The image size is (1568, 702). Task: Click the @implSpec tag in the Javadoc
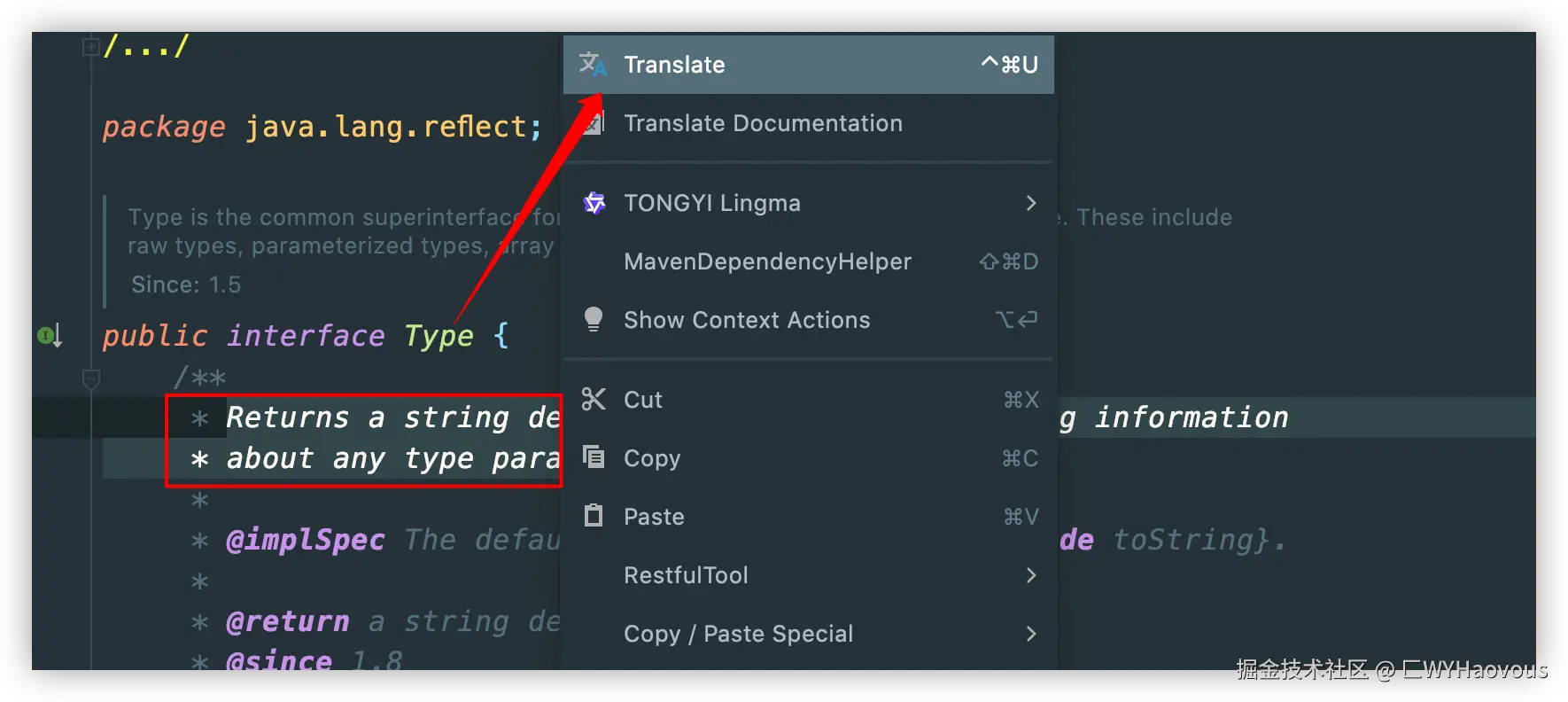[x=306, y=540]
